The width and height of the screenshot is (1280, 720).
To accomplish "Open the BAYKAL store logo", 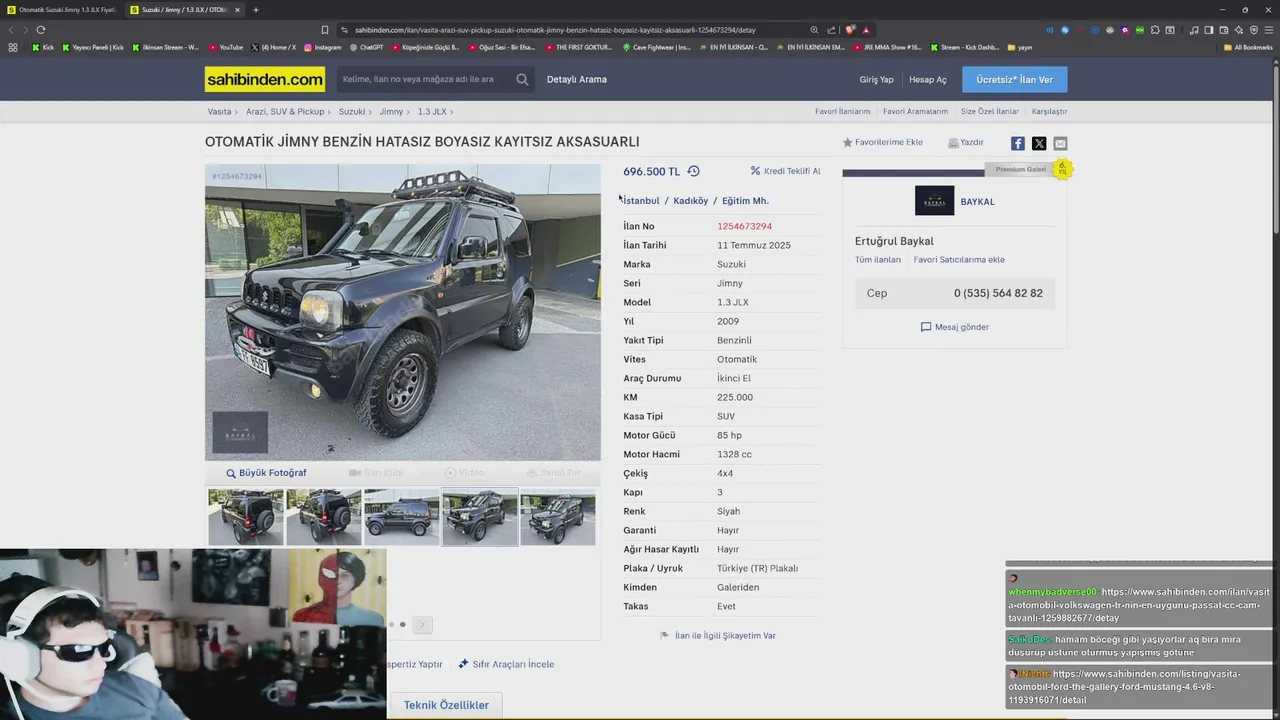I will click(934, 201).
